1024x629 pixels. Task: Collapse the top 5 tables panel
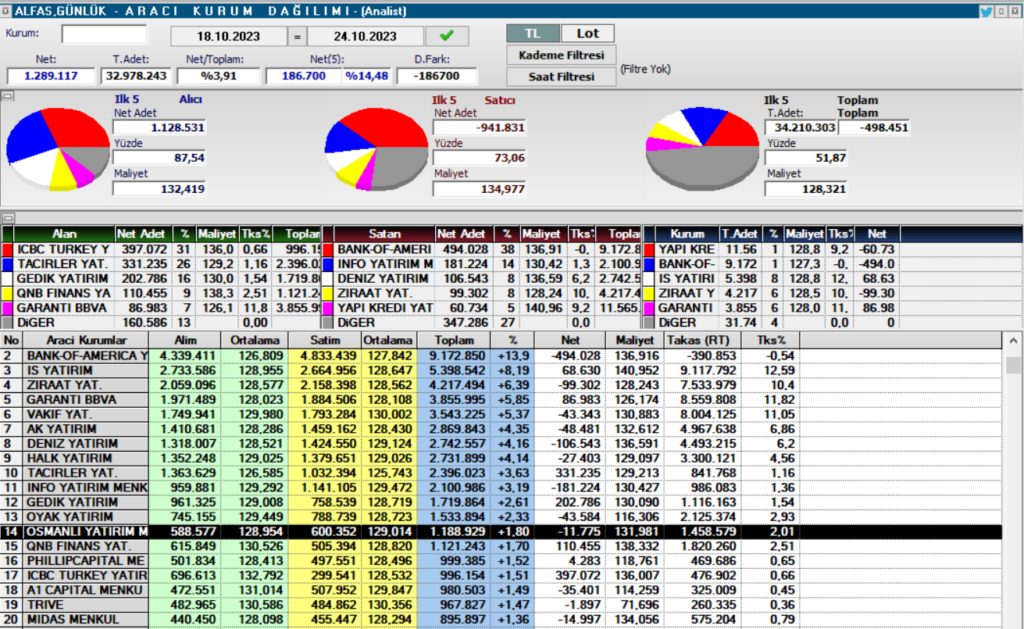tap(7, 217)
